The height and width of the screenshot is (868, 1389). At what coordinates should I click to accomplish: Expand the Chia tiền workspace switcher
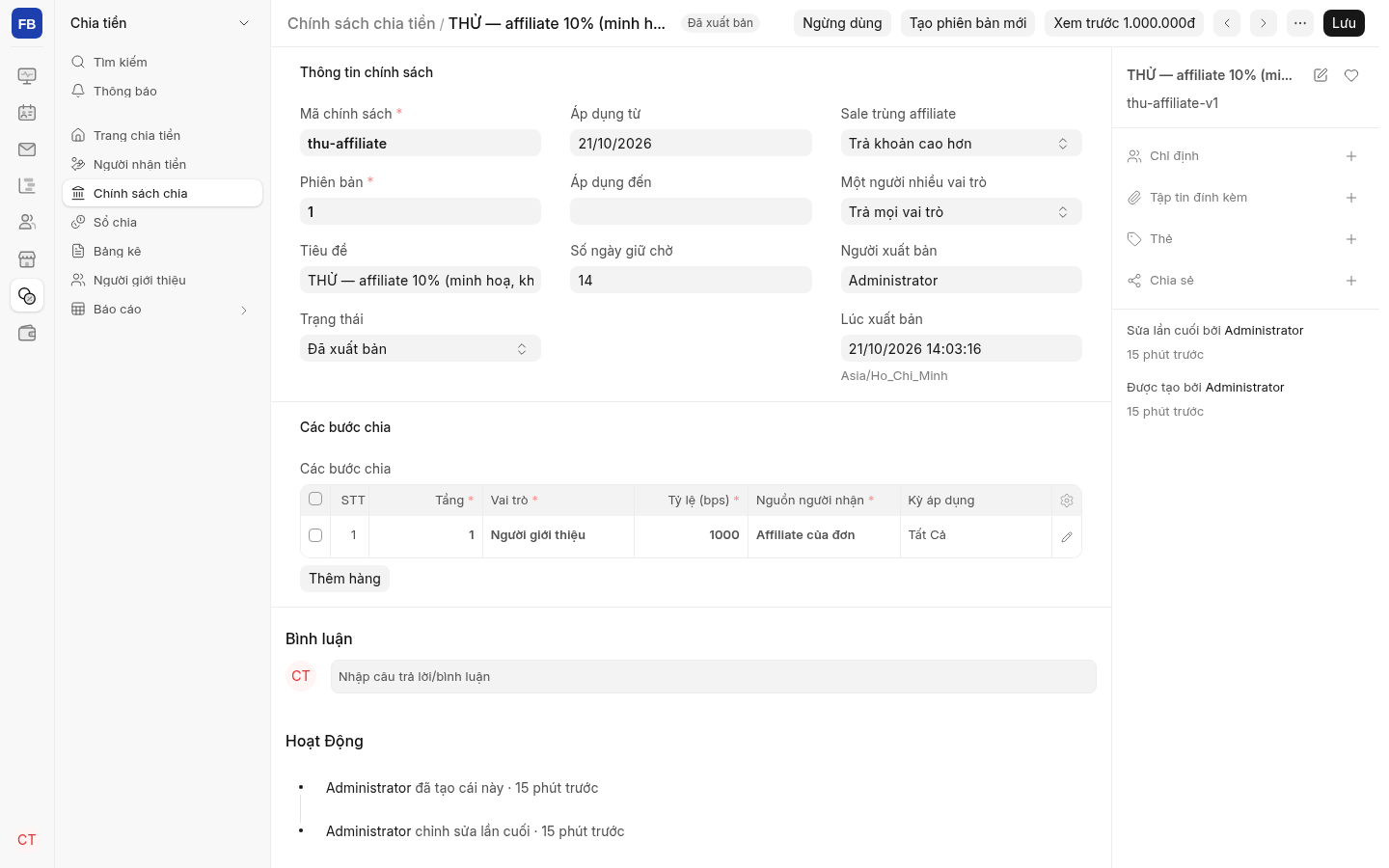coord(160,23)
